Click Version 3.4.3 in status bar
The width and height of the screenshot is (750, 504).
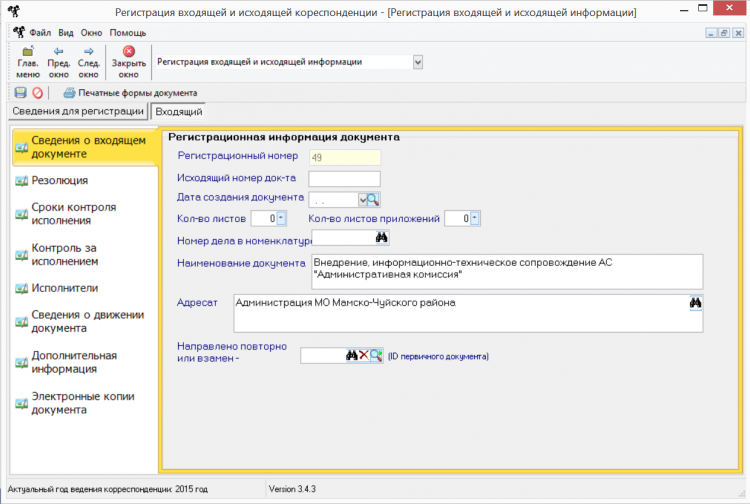coord(292,489)
